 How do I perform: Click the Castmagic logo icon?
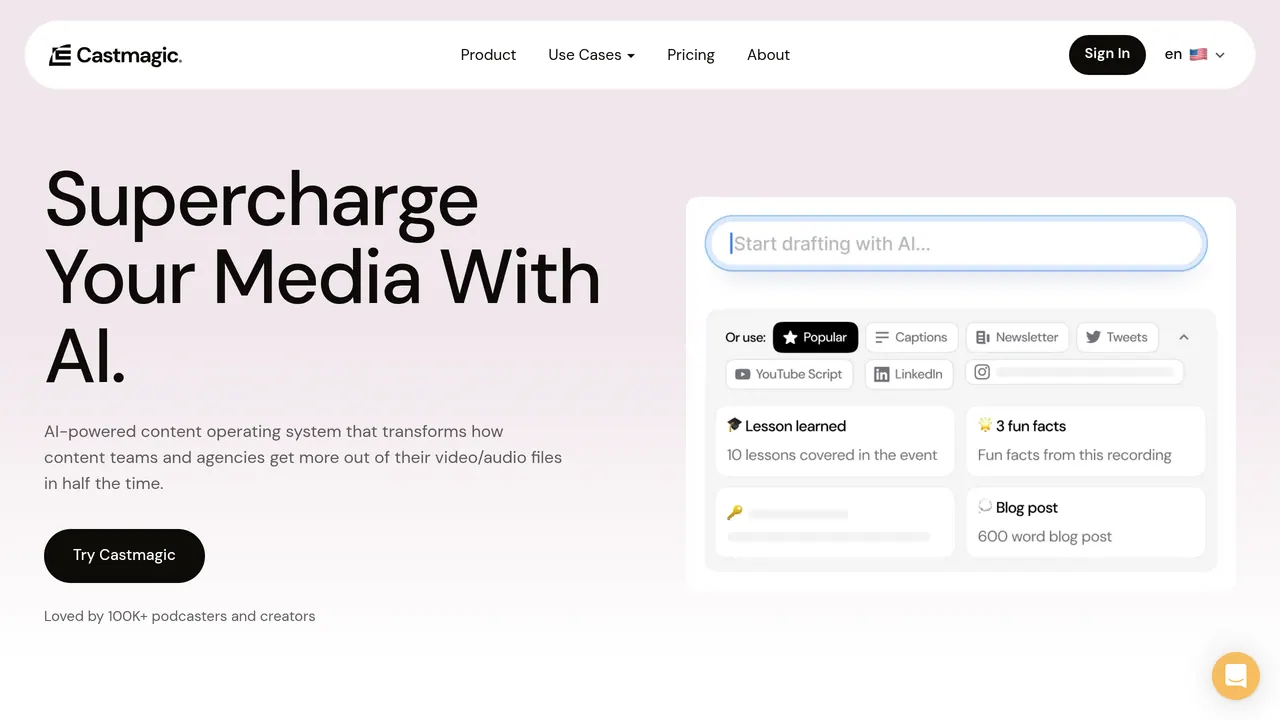click(60, 55)
